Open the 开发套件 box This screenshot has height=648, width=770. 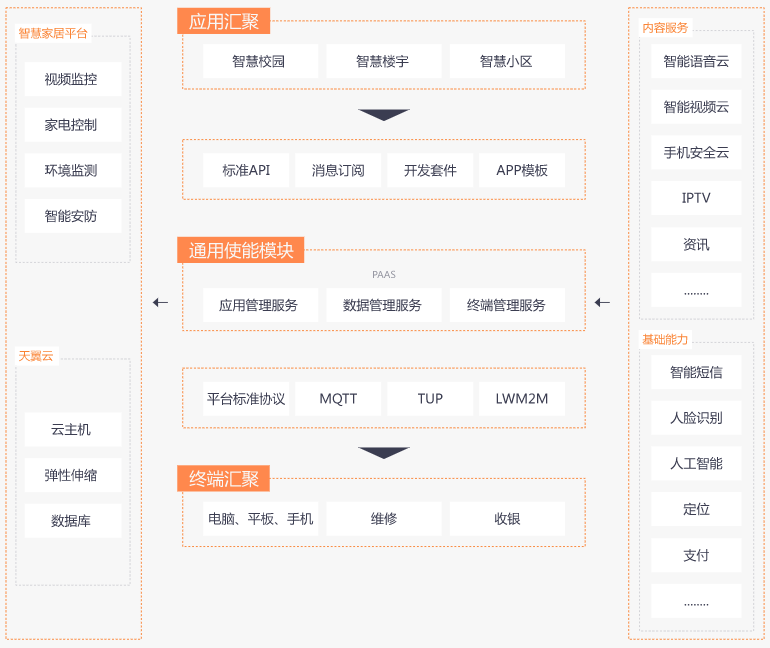coord(430,170)
